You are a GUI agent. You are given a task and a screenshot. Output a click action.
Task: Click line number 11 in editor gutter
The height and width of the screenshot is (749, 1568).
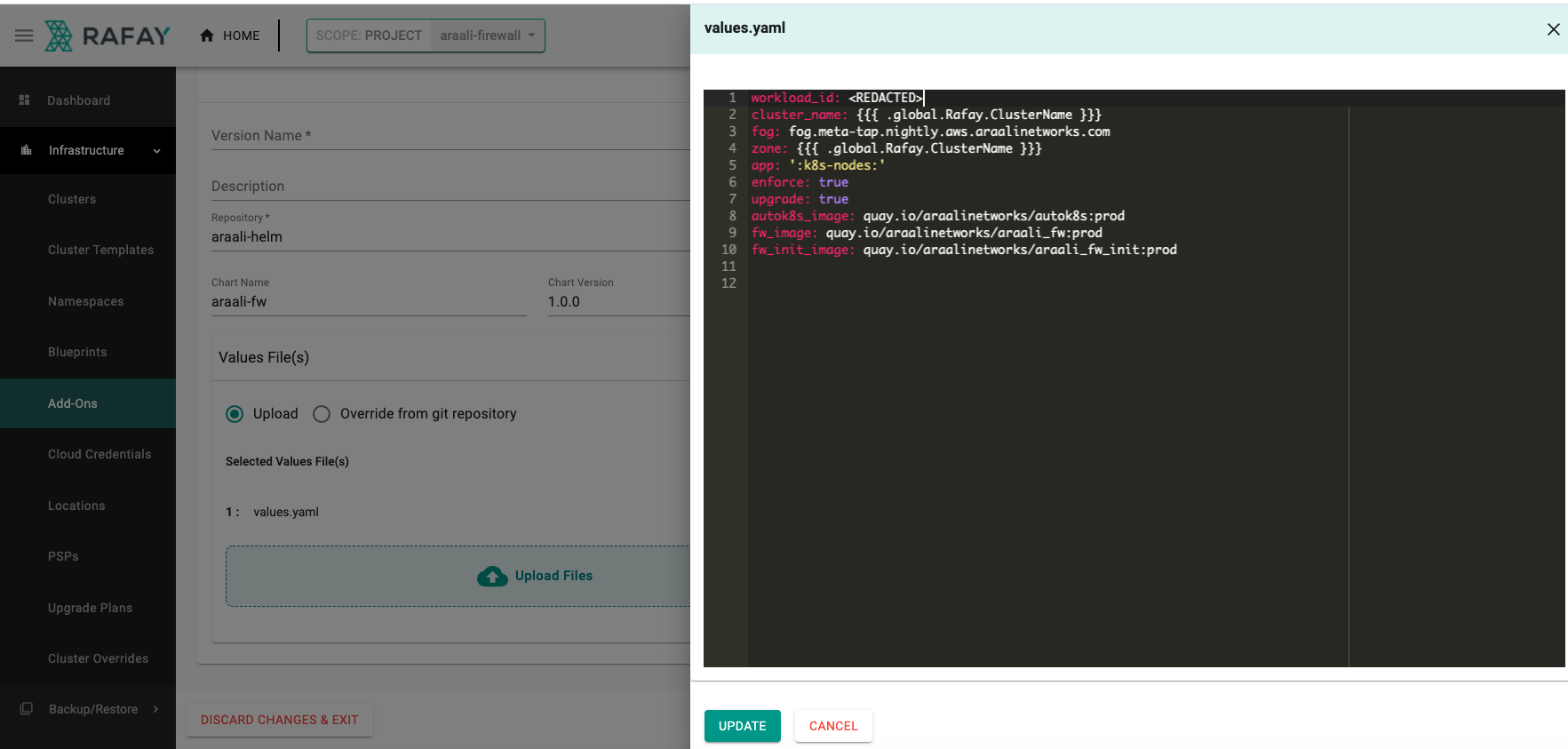click(728, 267)
